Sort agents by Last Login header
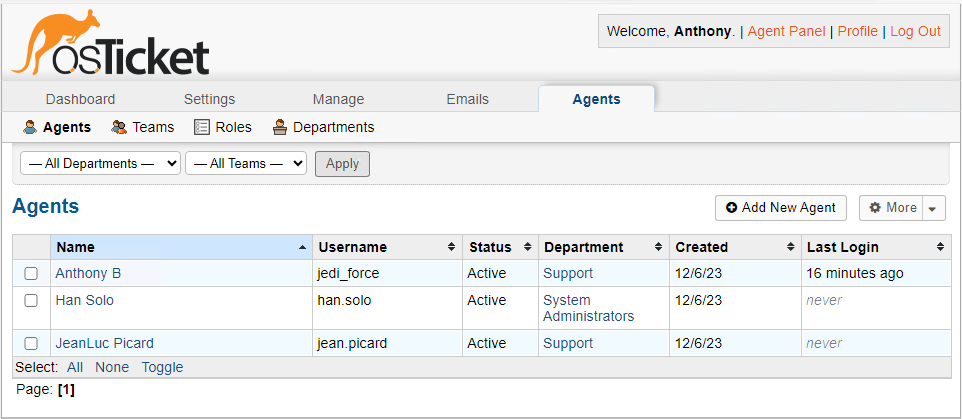Viewport: 962px width, 419px height. [x=842, y=247]
